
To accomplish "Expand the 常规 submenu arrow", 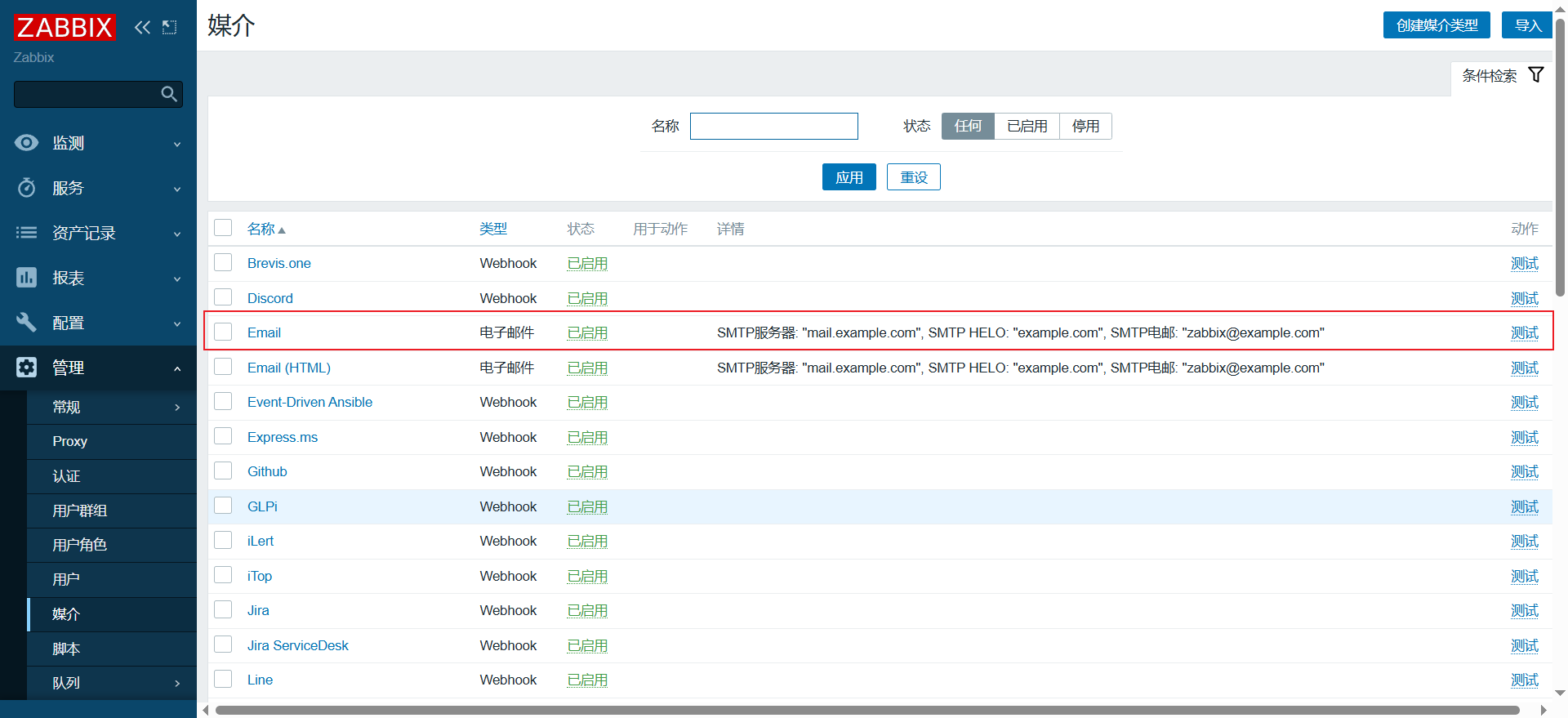I will point(177,407).
